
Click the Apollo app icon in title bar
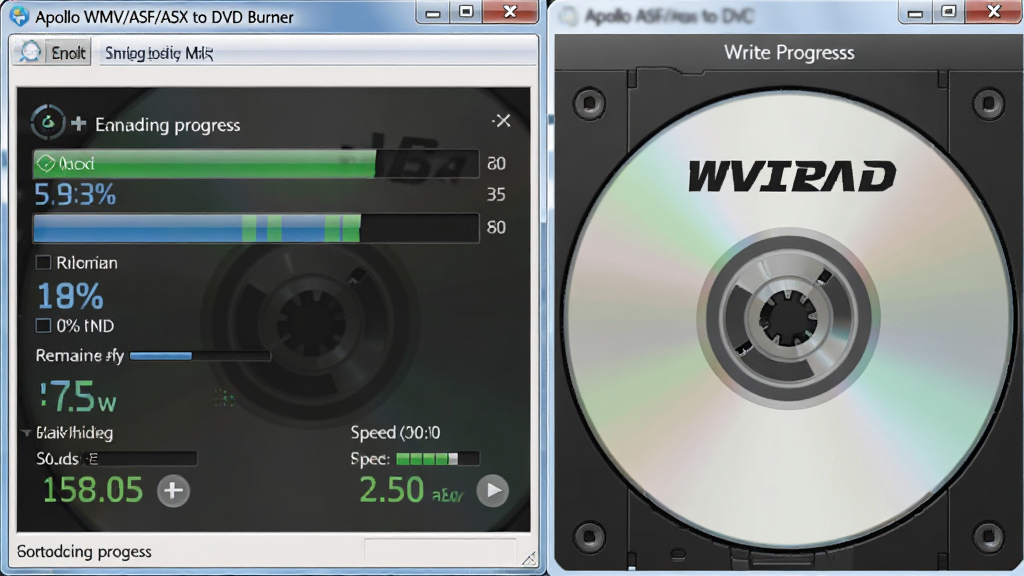[19, 16]
